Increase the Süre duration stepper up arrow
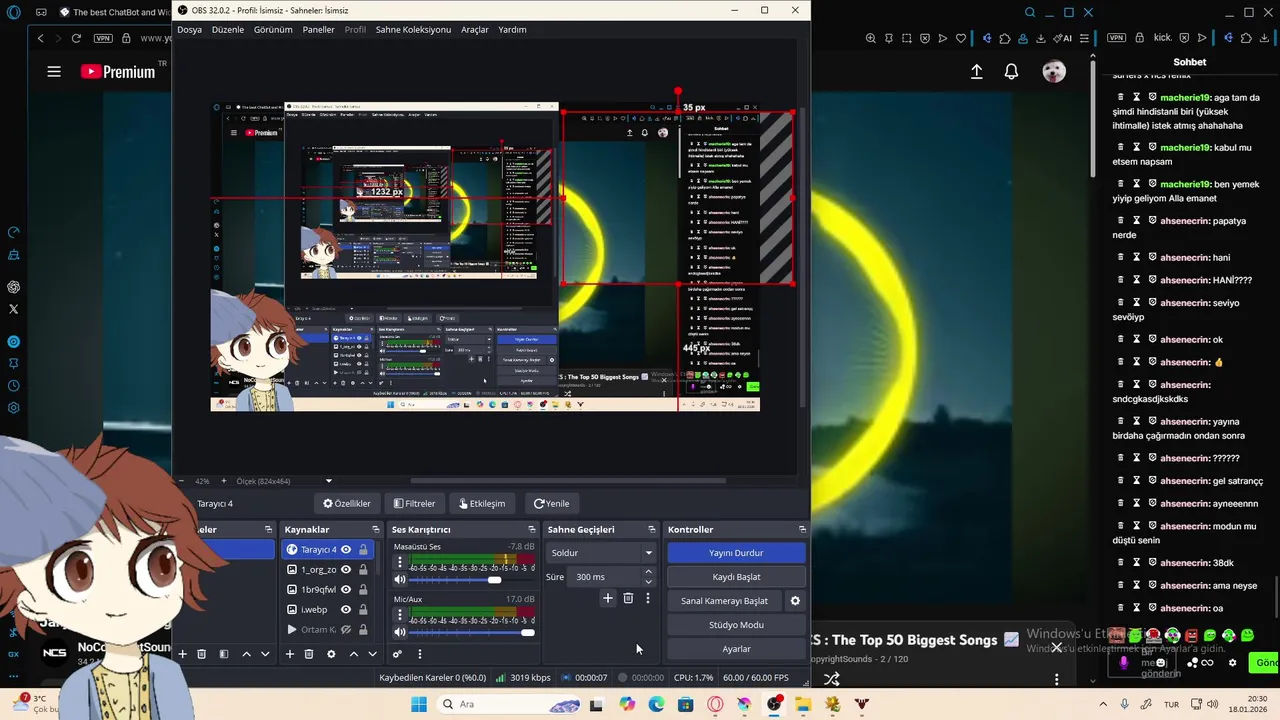 648,572
